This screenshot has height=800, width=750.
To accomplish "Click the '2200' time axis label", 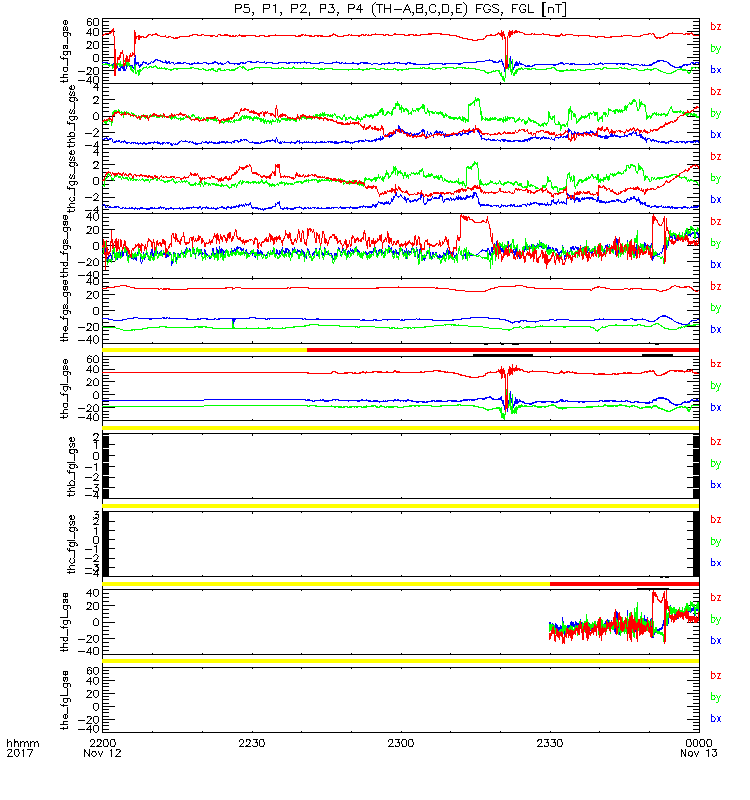I will coord(103,743).
